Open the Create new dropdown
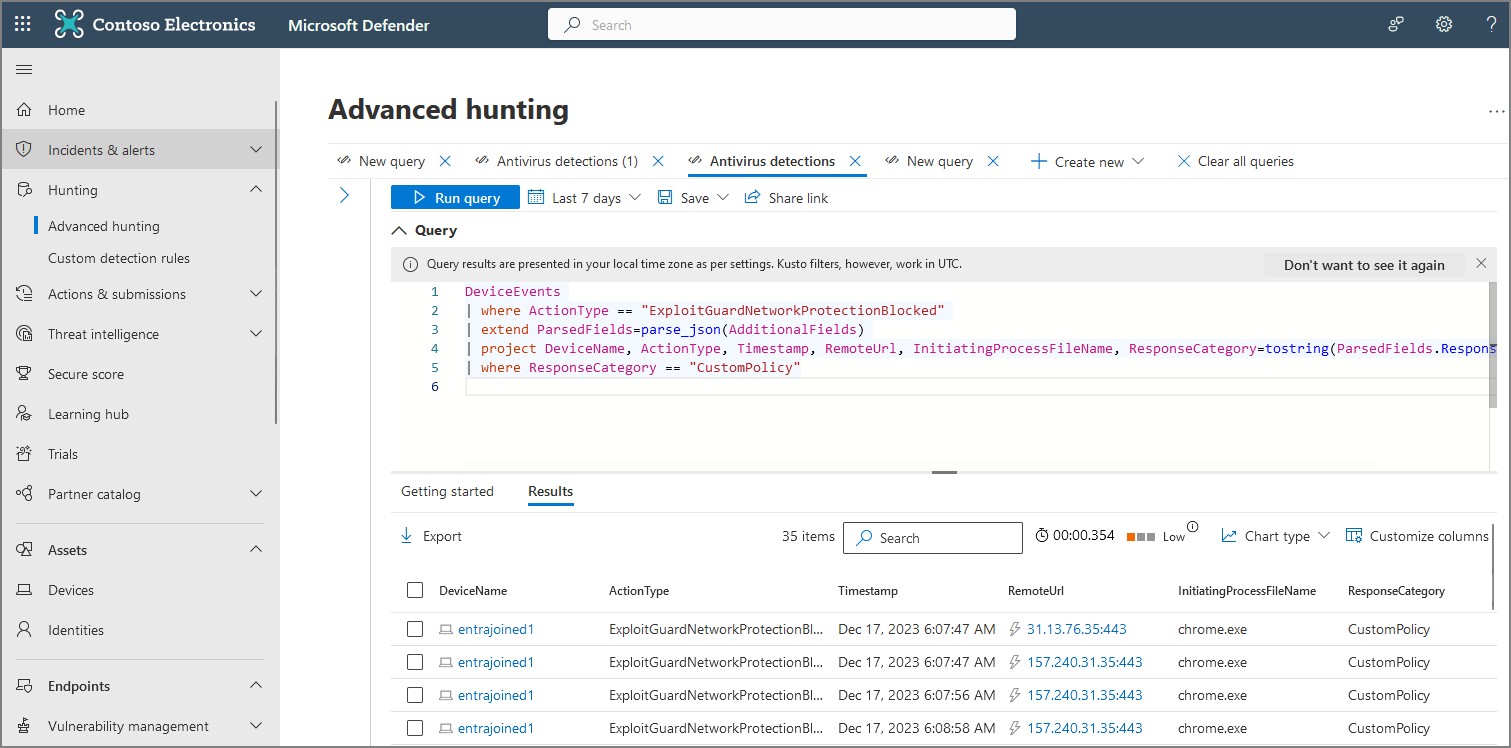This screenshot has width=1511, height=748. (1087, 161)
